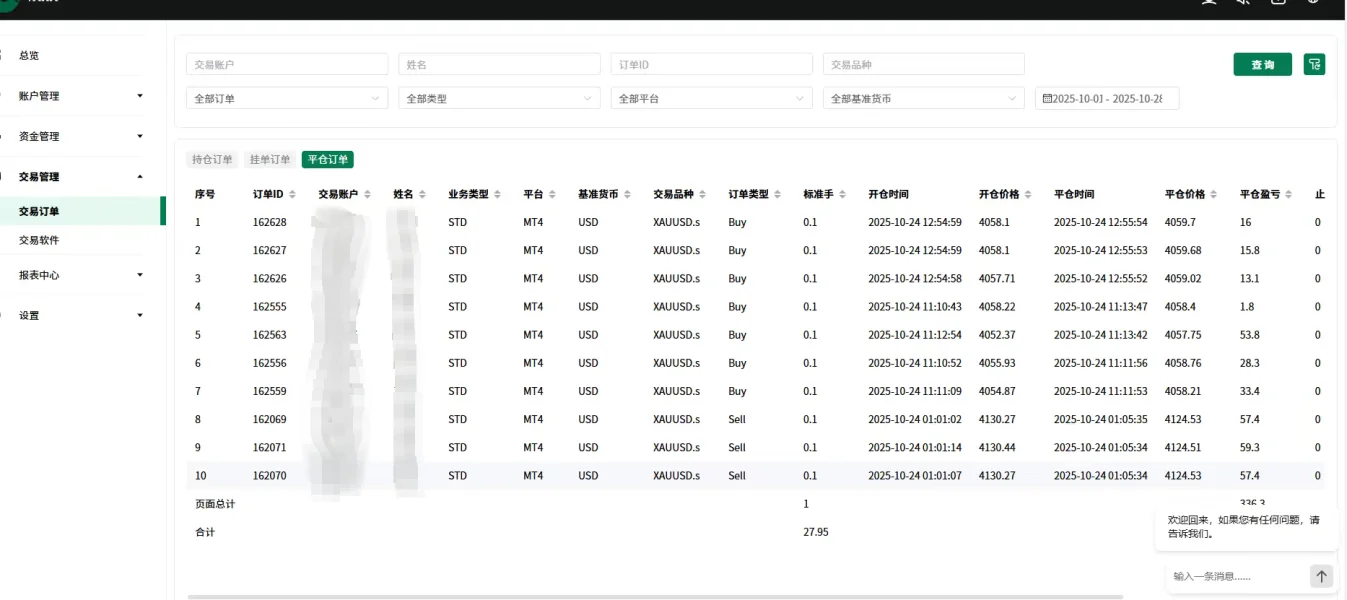Sort by 订单类型 column
Image resolution: width=1347 pixels, height=600 pixels.
point(778,194)
